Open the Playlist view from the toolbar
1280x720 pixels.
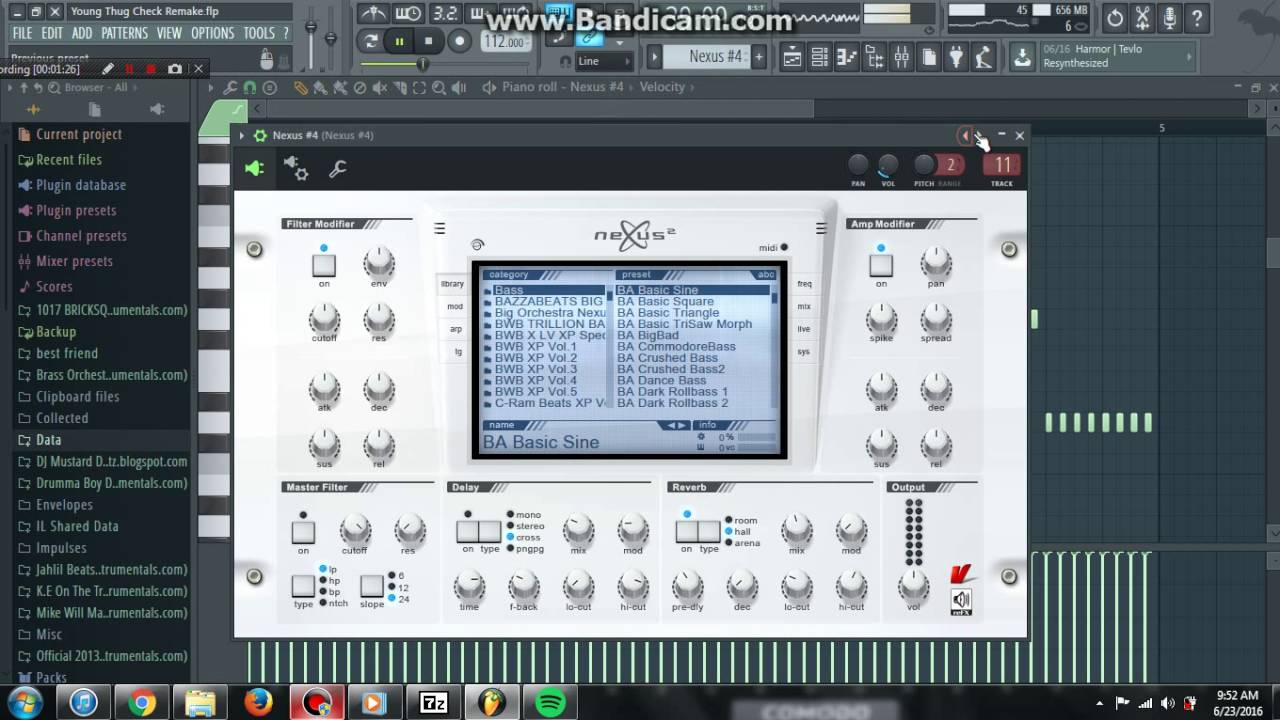[x=793, y=57]
